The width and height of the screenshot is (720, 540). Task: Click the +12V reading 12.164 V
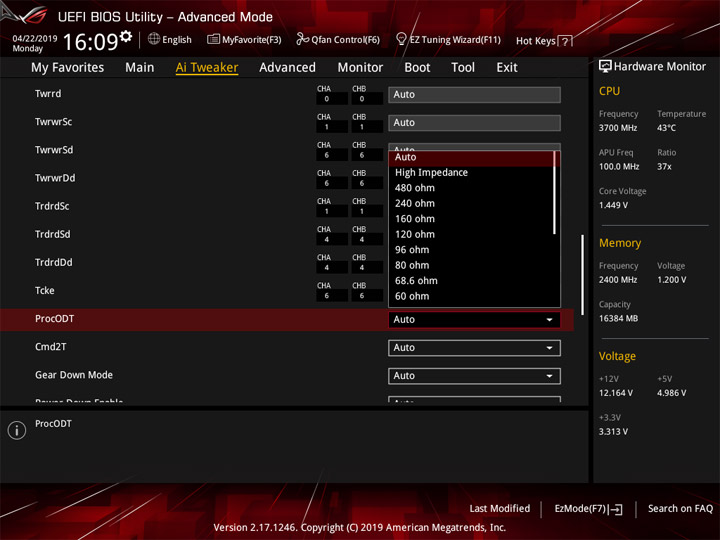(x=615, y=393)
